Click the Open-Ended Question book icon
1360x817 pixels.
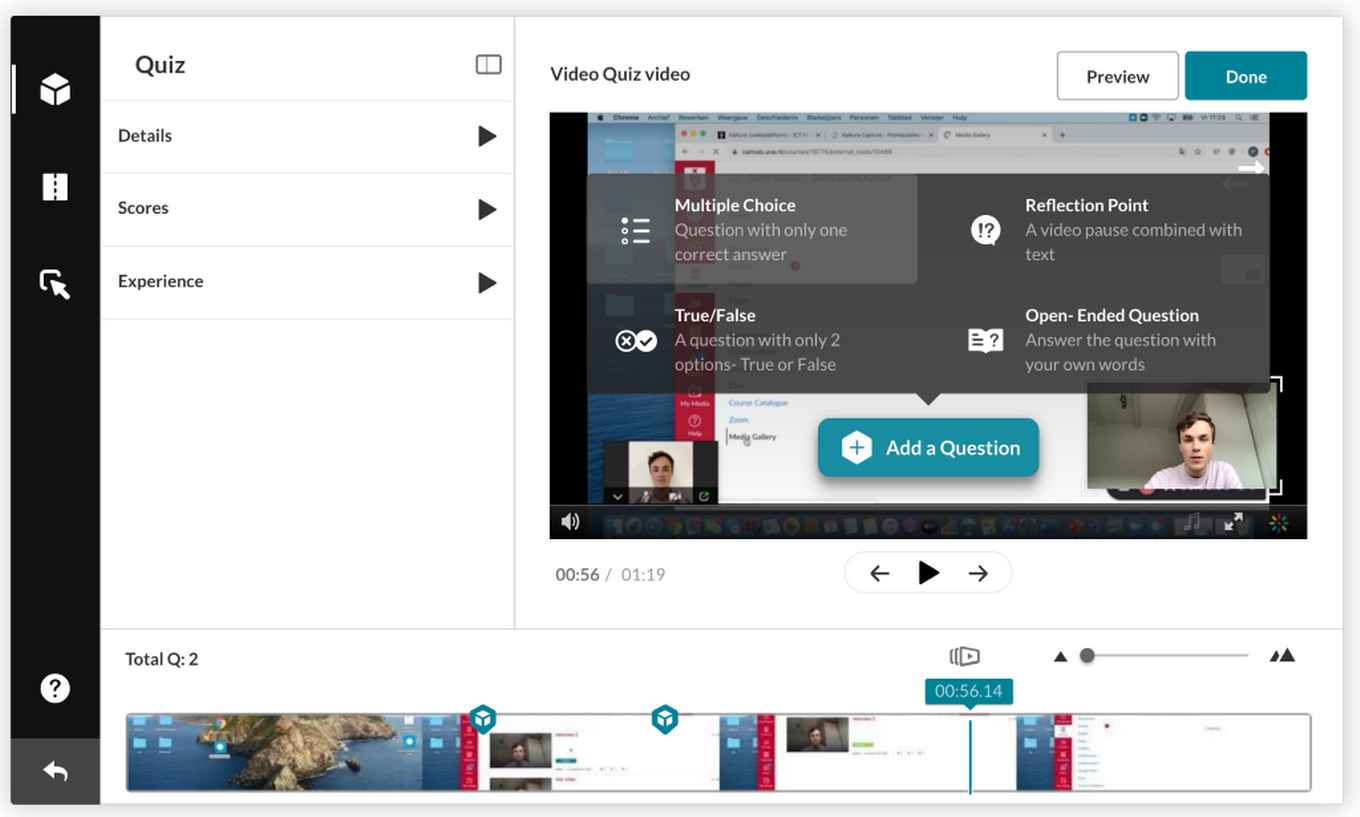pos(985,340)
